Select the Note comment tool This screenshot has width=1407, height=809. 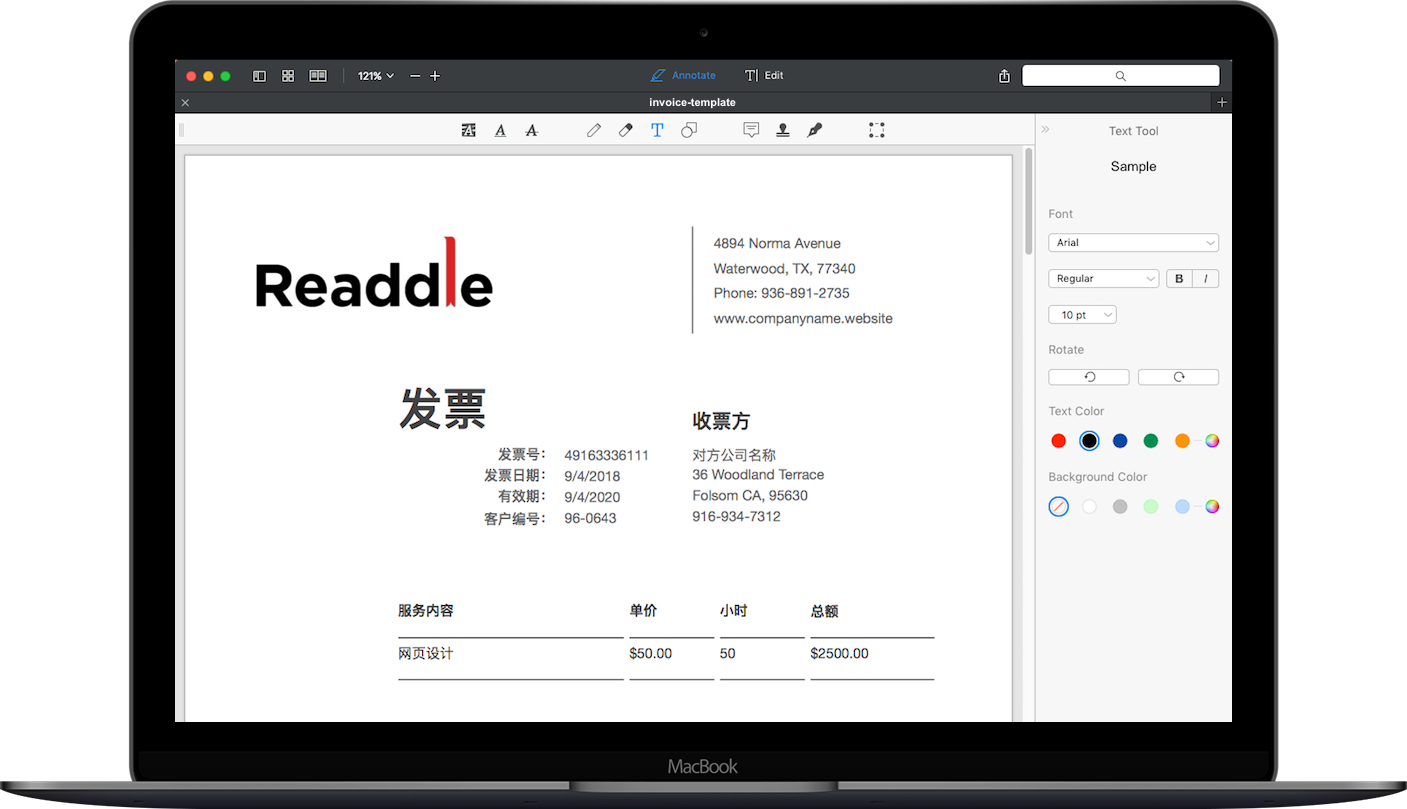[x=751, y=130]
